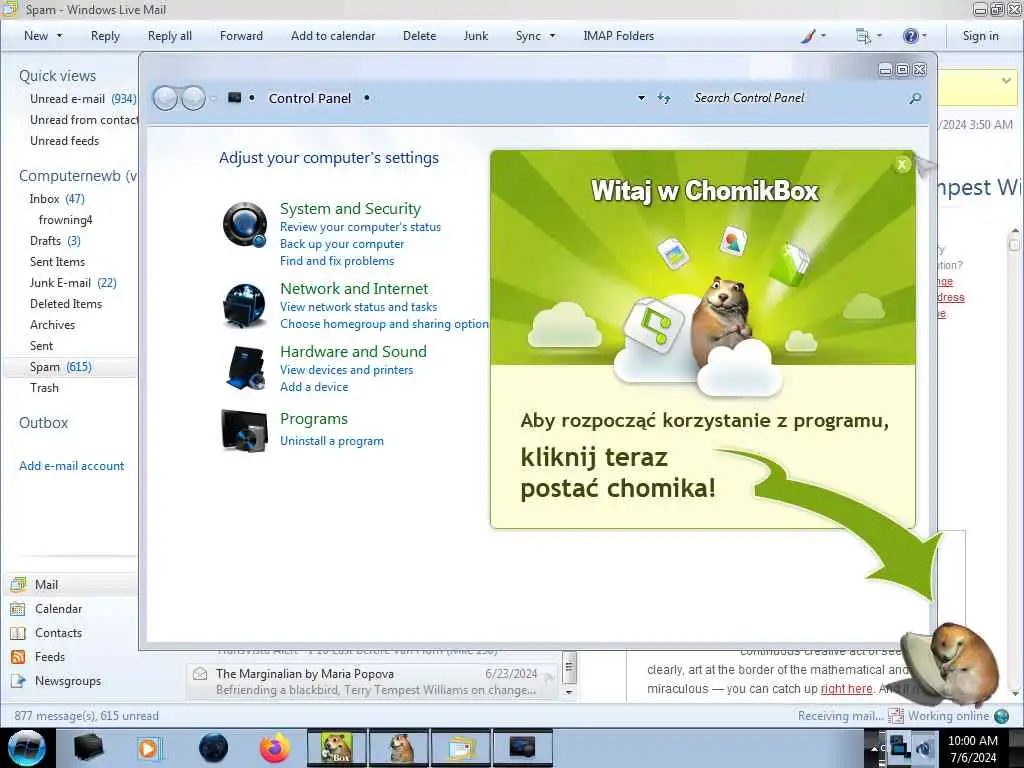1024x768 pixels.
Task: Open System and Security category icon
Action: coord(244,225)
